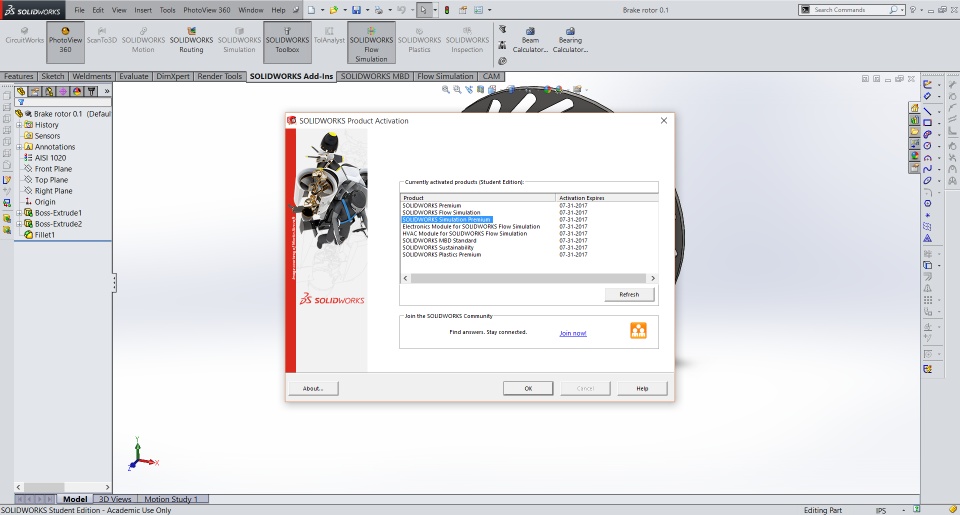Click the About button in the dialog
This screenshot has height=515, width=960.
[x=313, y=388]
